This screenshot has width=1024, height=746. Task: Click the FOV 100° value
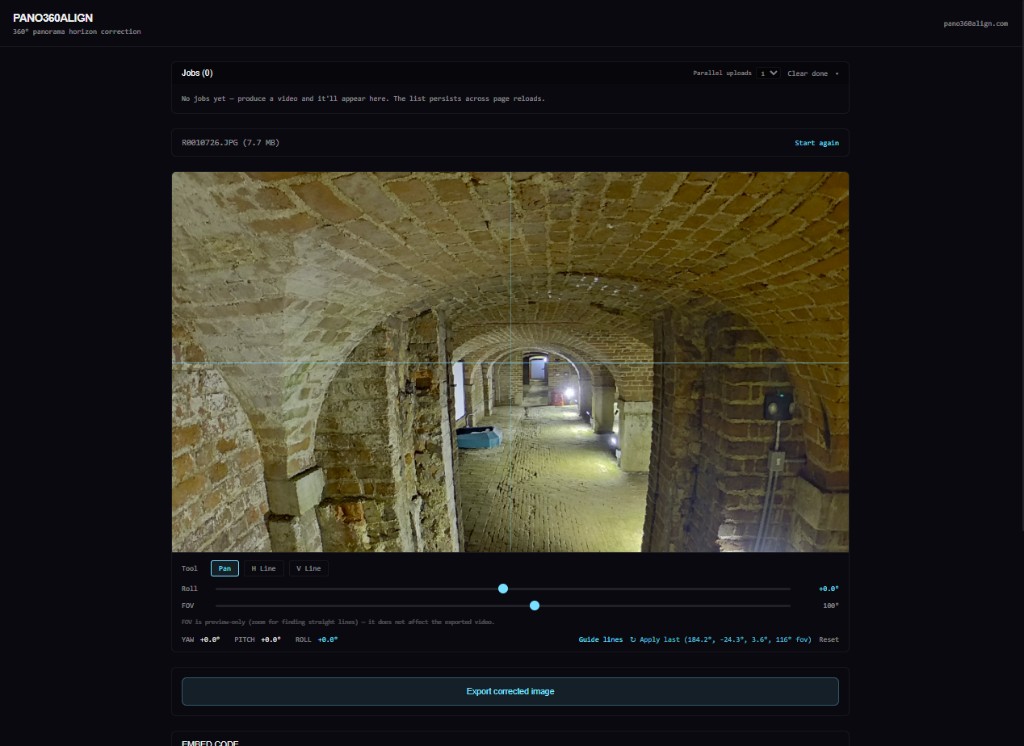tap(831, 606)
